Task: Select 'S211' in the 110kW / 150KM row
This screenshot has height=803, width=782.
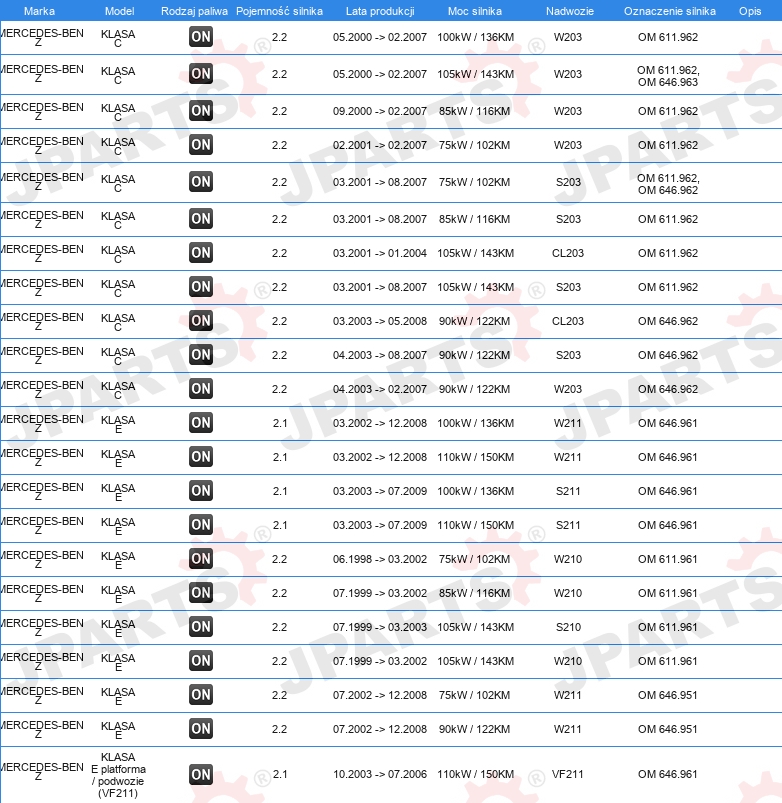Action: tap(568, 525)
